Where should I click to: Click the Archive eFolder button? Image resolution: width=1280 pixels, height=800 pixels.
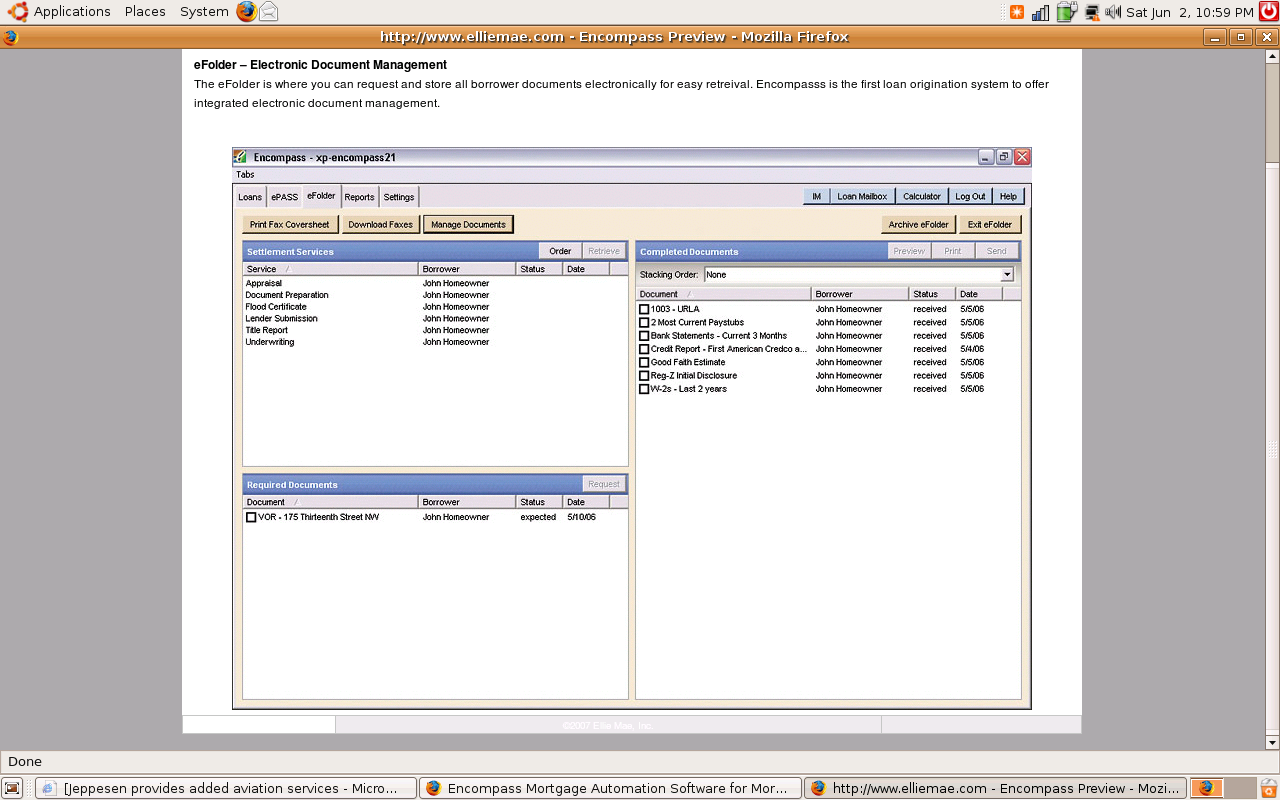(918, 225)
